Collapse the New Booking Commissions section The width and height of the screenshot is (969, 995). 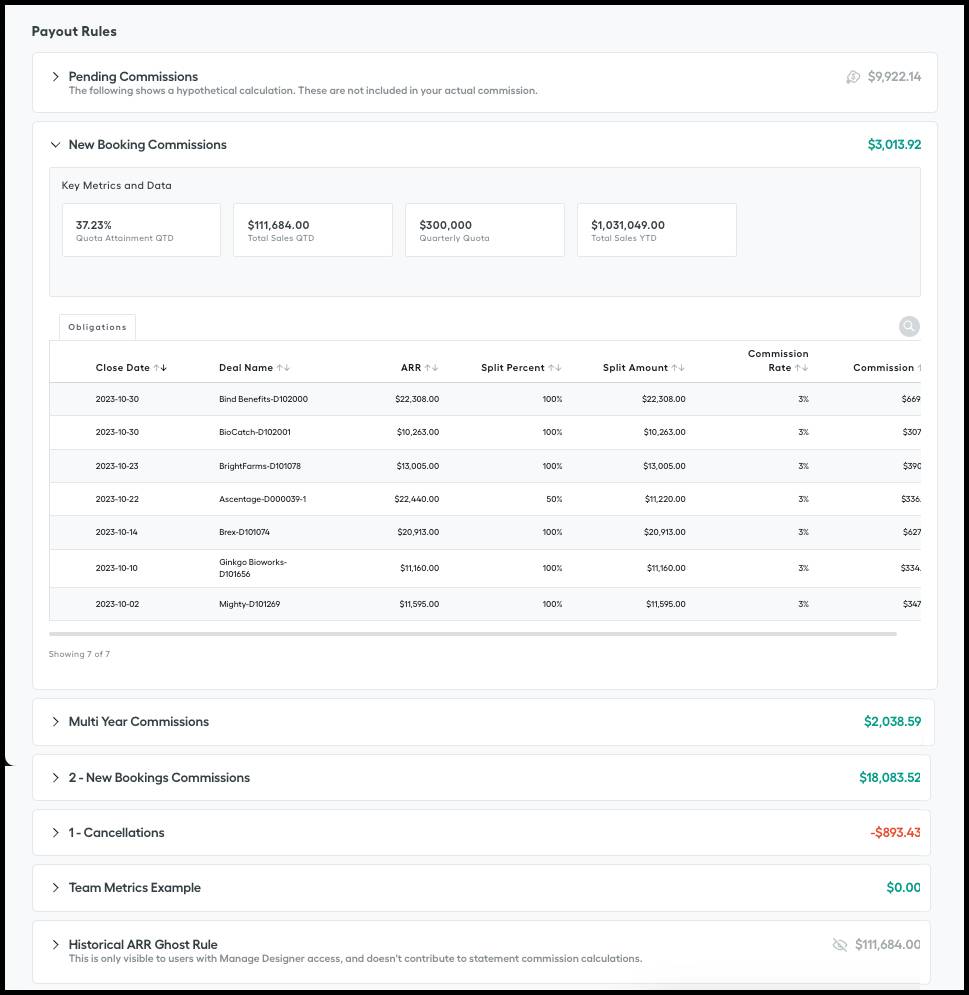click(x=56, y=145)
